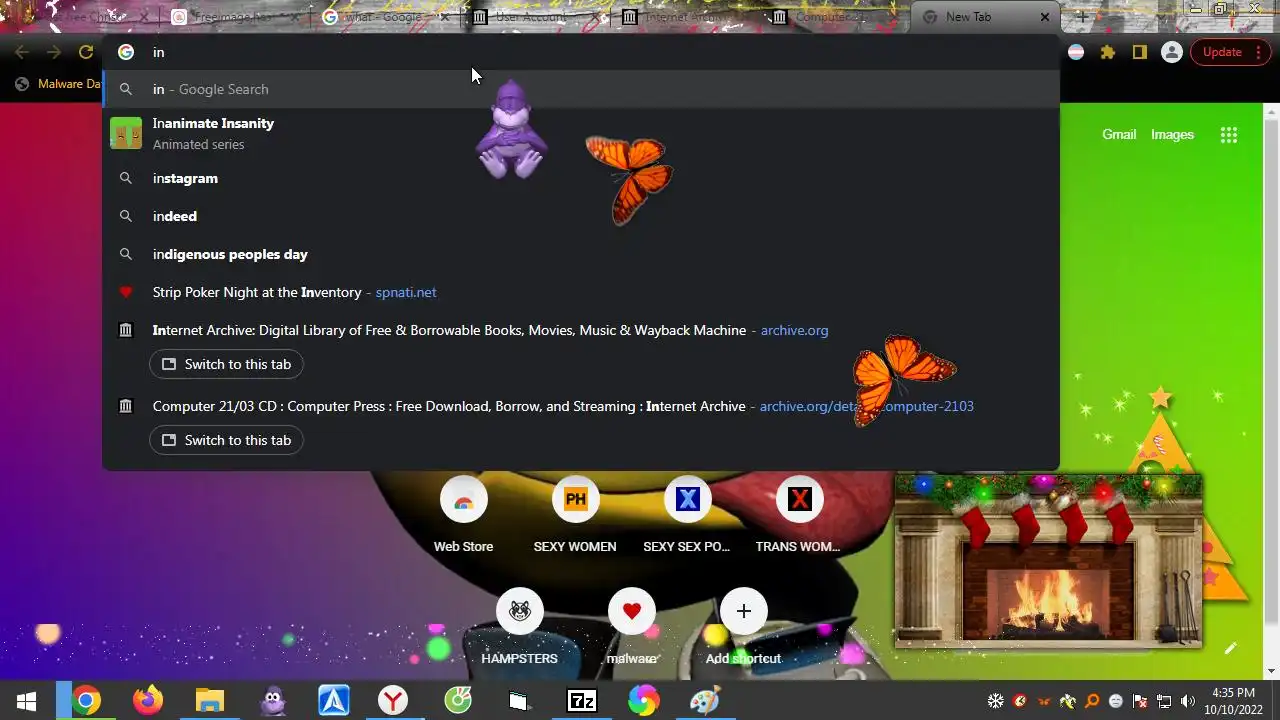The image size is (1280, 720).
Task: Choose the indeed suggestion
Action: pos(581,216)
